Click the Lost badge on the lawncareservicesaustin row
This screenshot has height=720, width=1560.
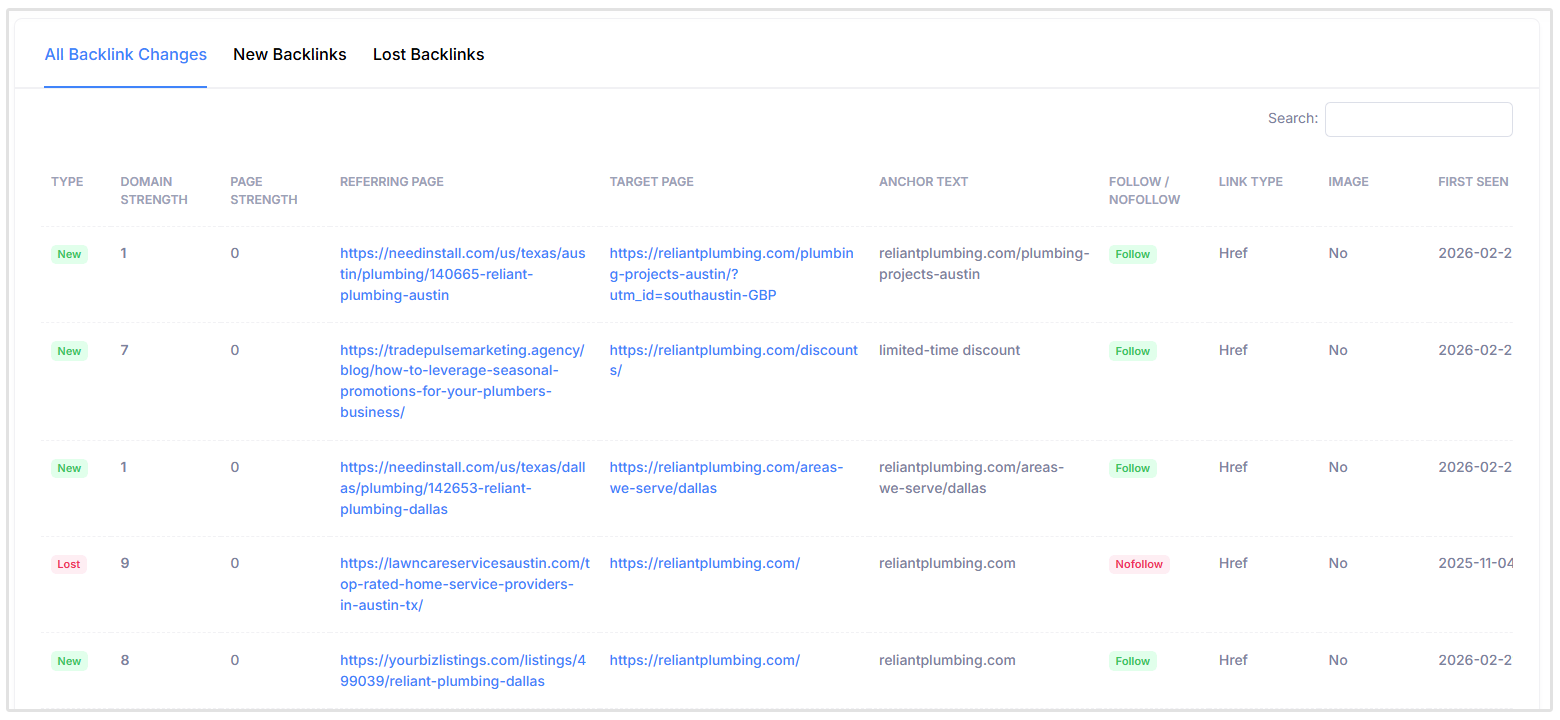click(68, 564)
